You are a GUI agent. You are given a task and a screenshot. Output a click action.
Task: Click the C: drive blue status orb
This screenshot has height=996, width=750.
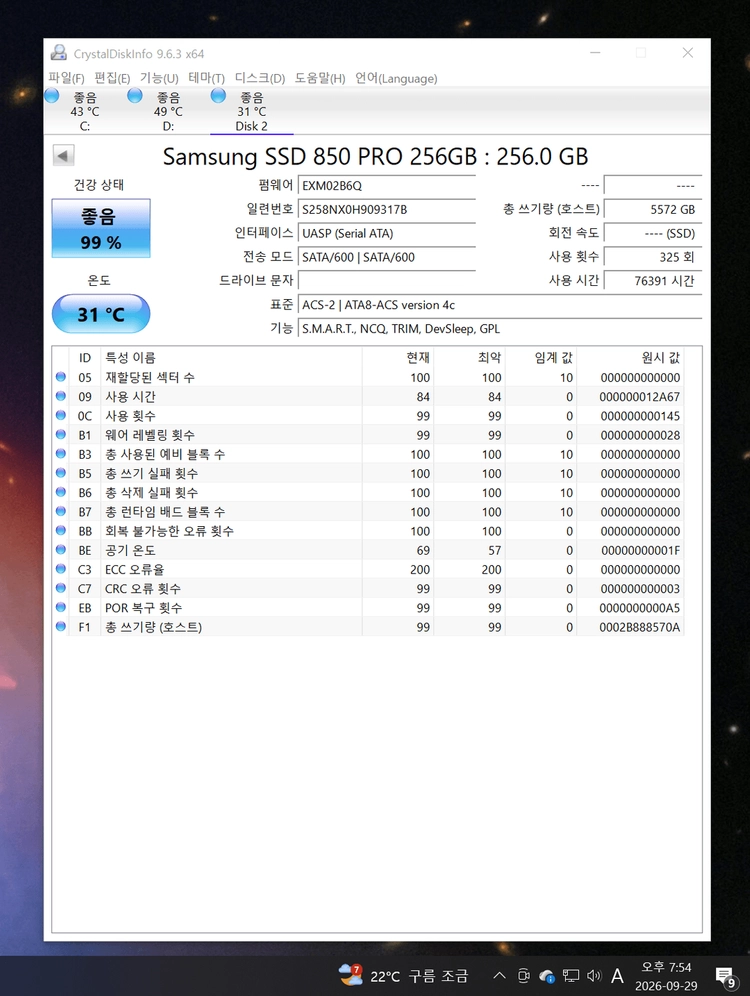click(52, 96)
